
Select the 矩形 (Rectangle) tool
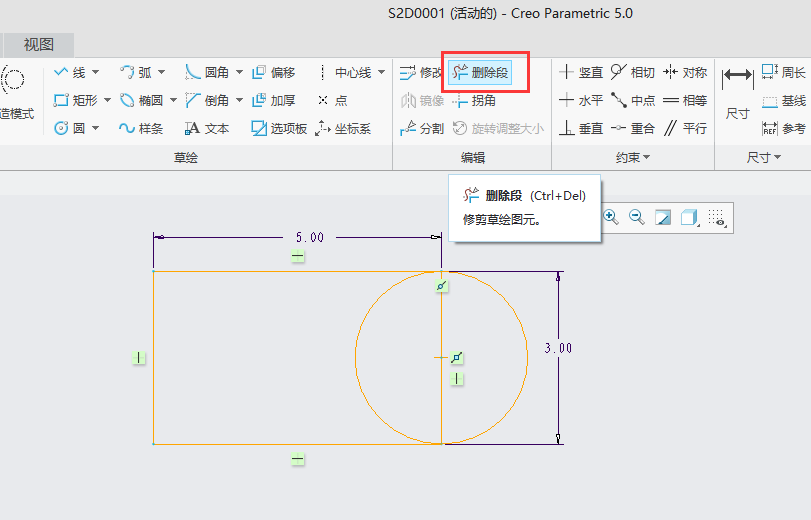tap(76, 100)
